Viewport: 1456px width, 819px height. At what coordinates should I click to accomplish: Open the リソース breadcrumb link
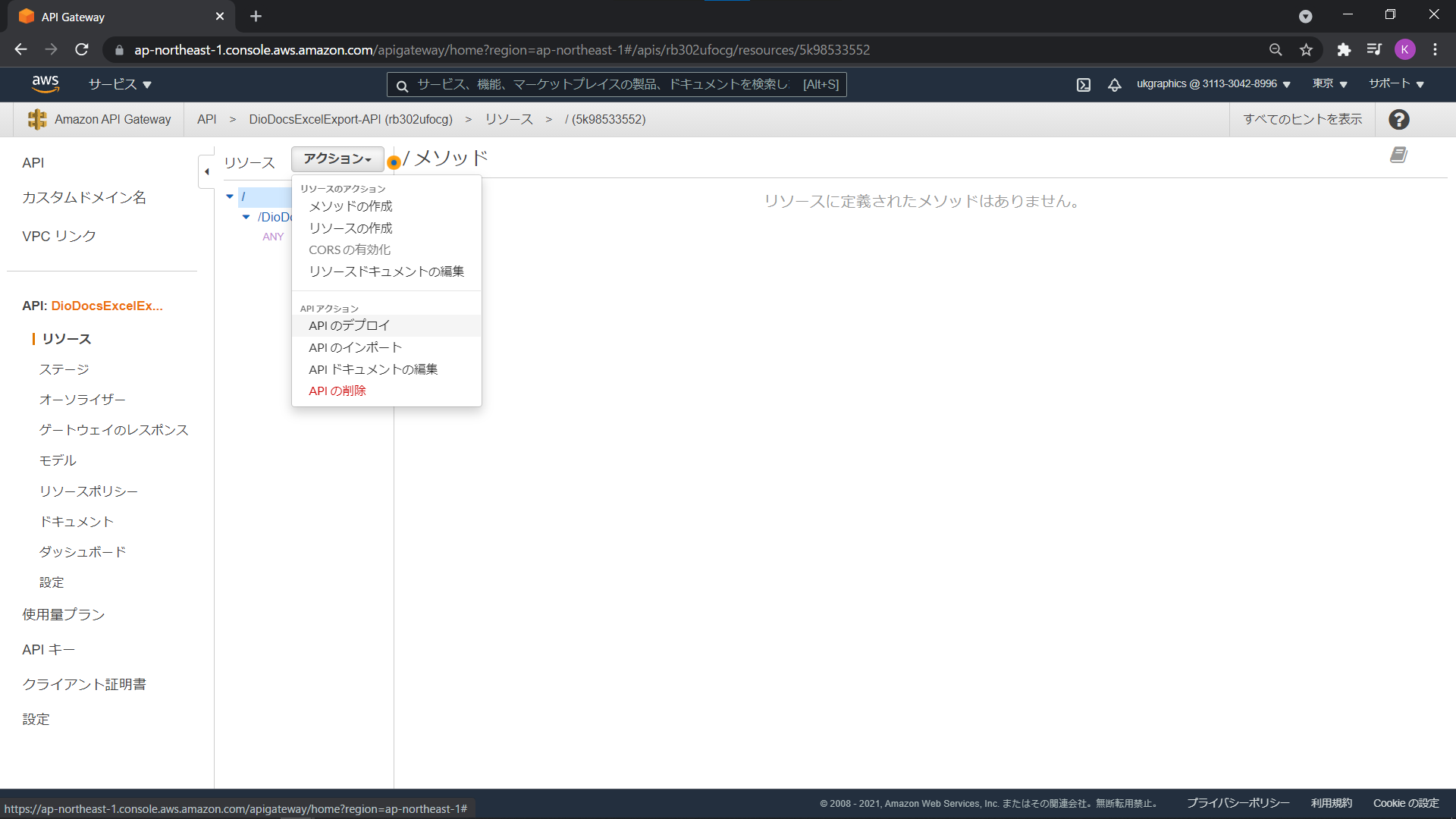(x=509, y=119)
